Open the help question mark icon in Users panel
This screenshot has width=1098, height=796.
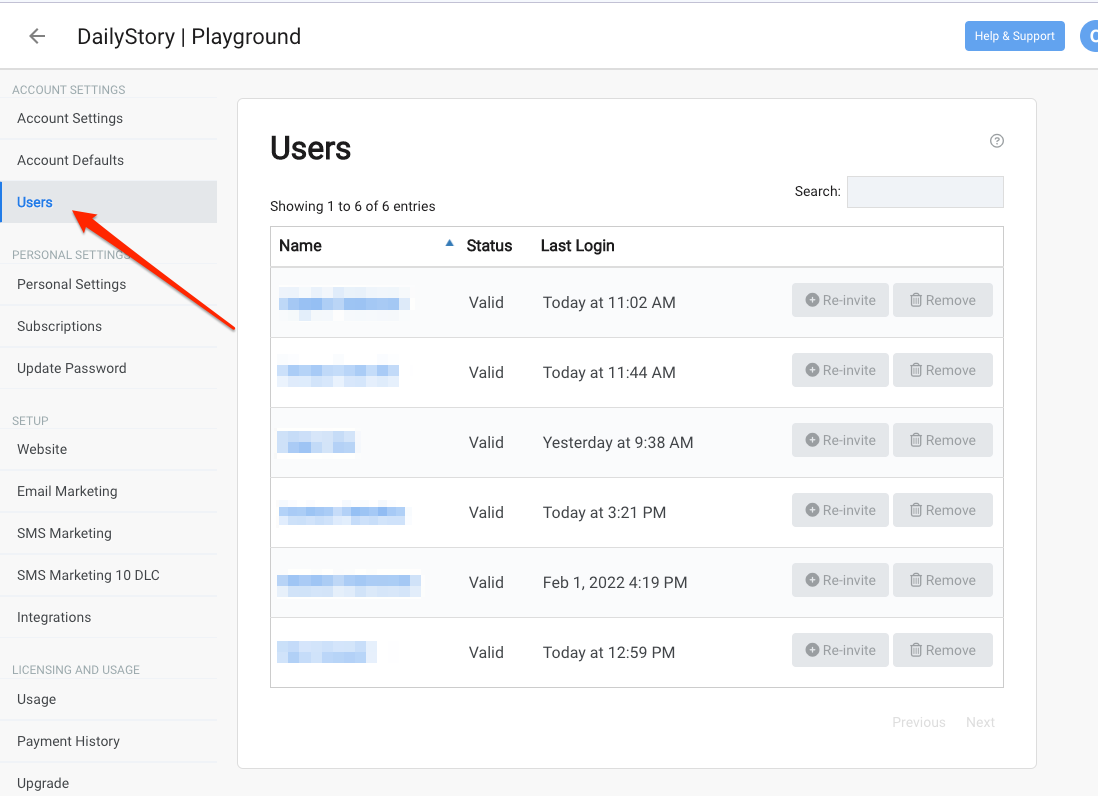click(x=996, y=141)
